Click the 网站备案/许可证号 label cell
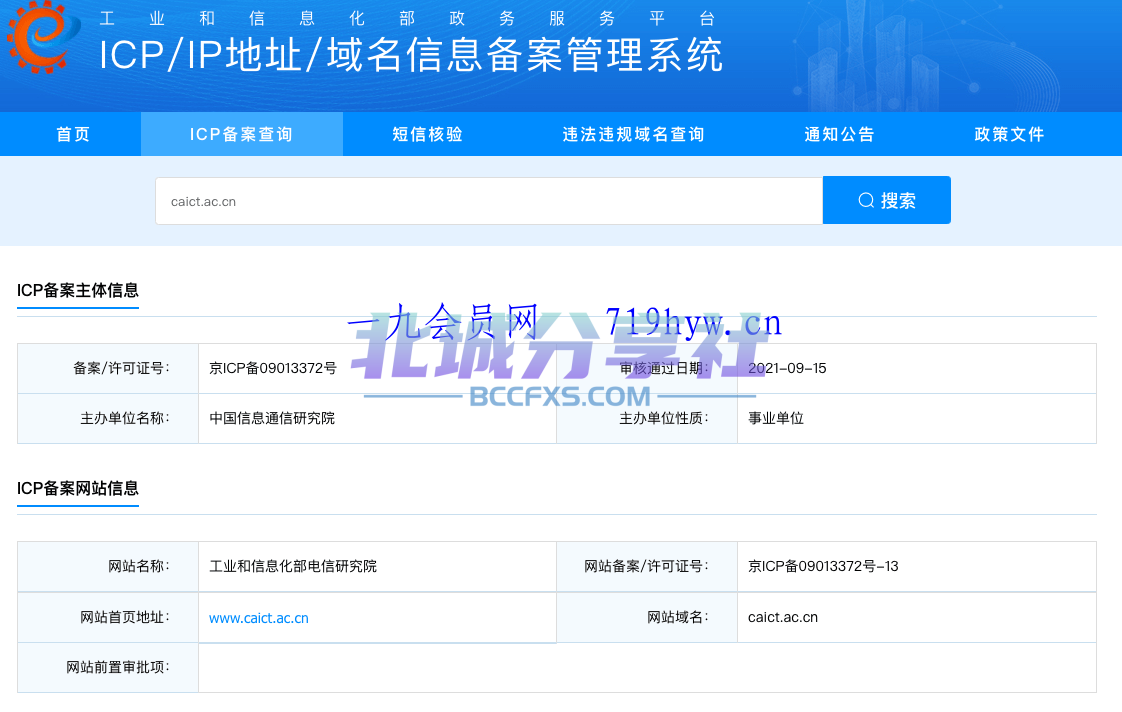Image resolution: width=1122 pixels, height=712 pixels. tap(647, 567)
